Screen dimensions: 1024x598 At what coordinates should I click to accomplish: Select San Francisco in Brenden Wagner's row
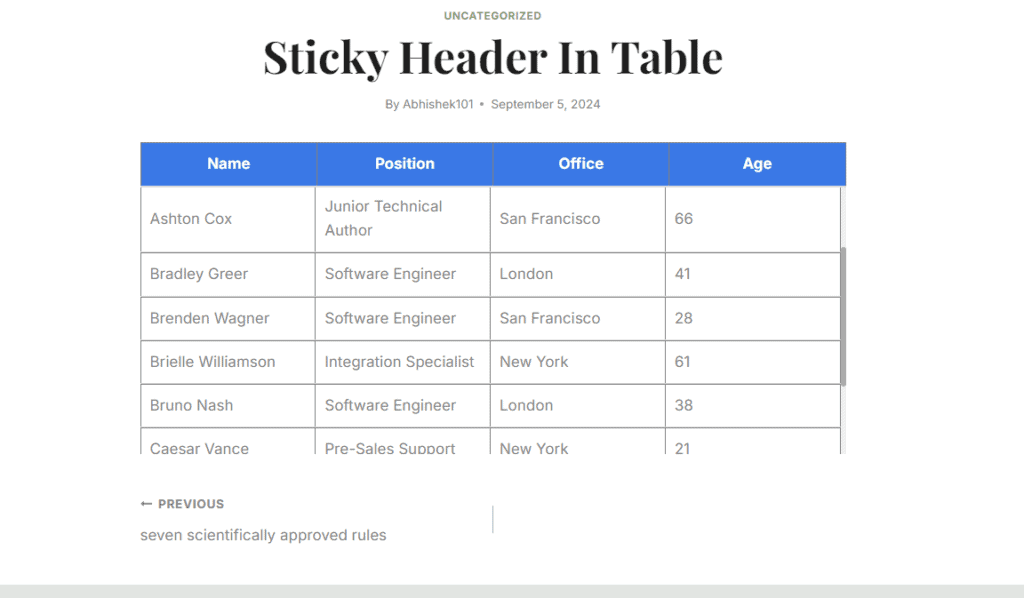click(578, 319)
